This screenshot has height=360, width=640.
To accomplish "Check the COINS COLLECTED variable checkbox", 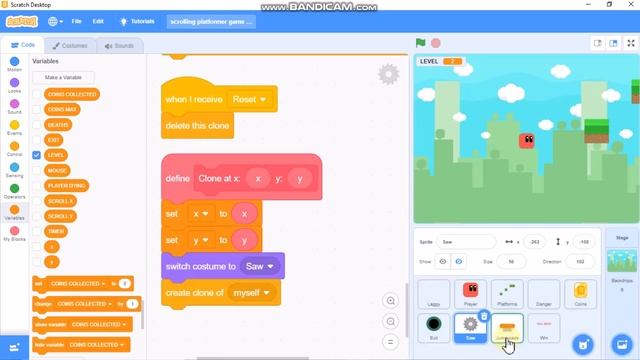I will 37,94.
